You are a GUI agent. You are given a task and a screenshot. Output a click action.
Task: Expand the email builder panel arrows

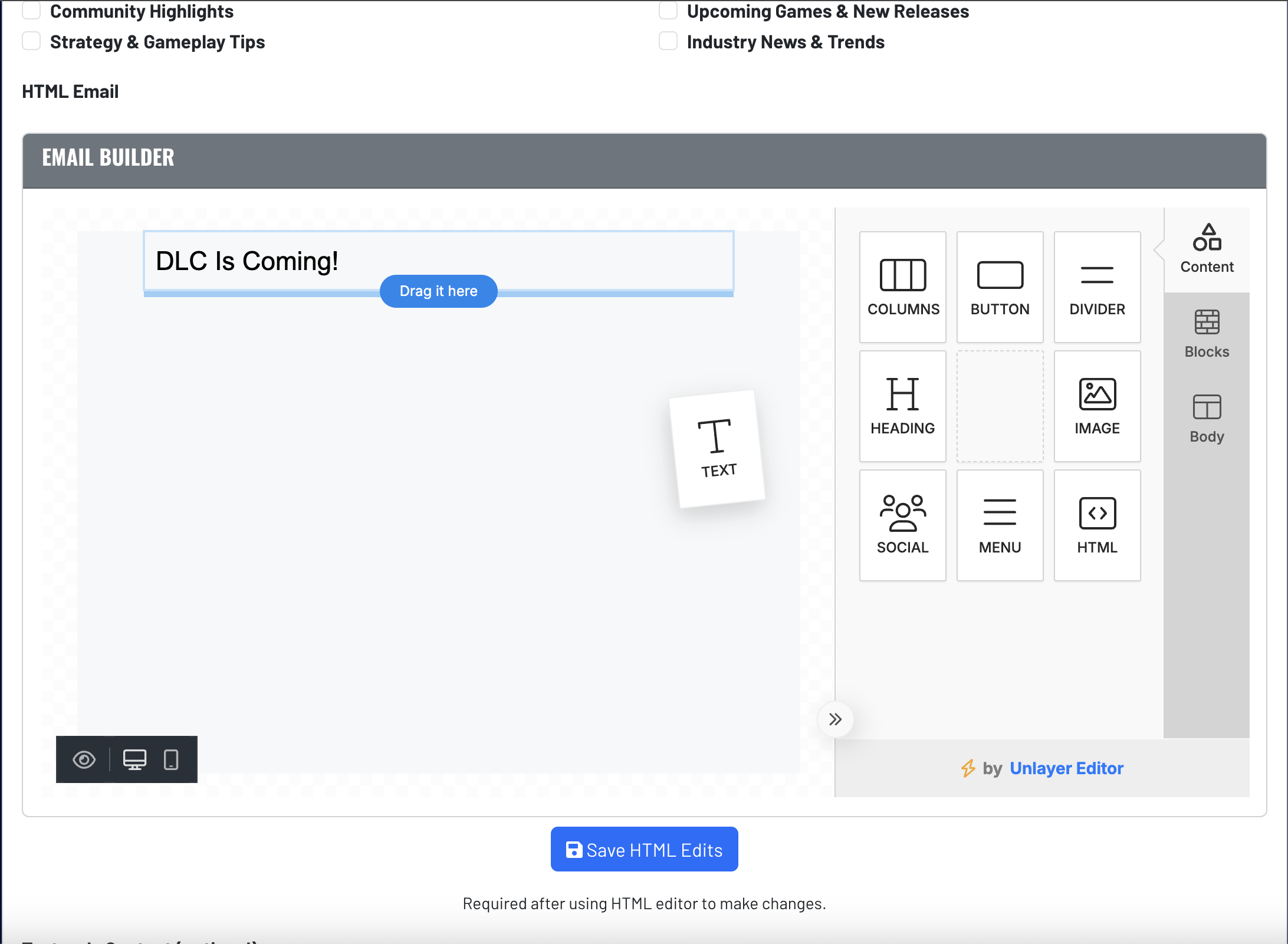835,719
